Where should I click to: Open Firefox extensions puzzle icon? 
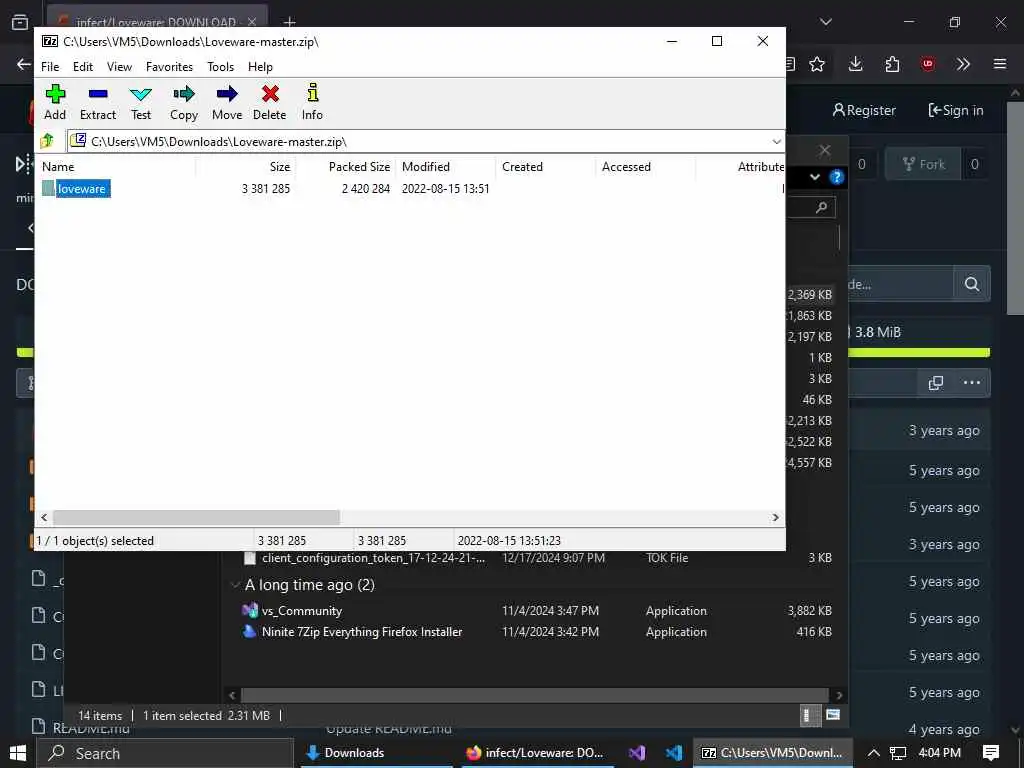coord(892,64)
